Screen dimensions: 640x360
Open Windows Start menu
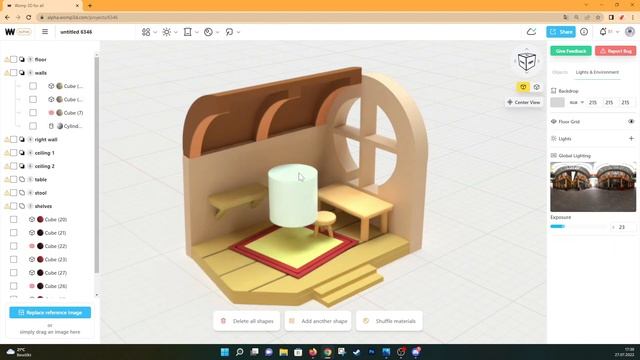pos(224,352)
